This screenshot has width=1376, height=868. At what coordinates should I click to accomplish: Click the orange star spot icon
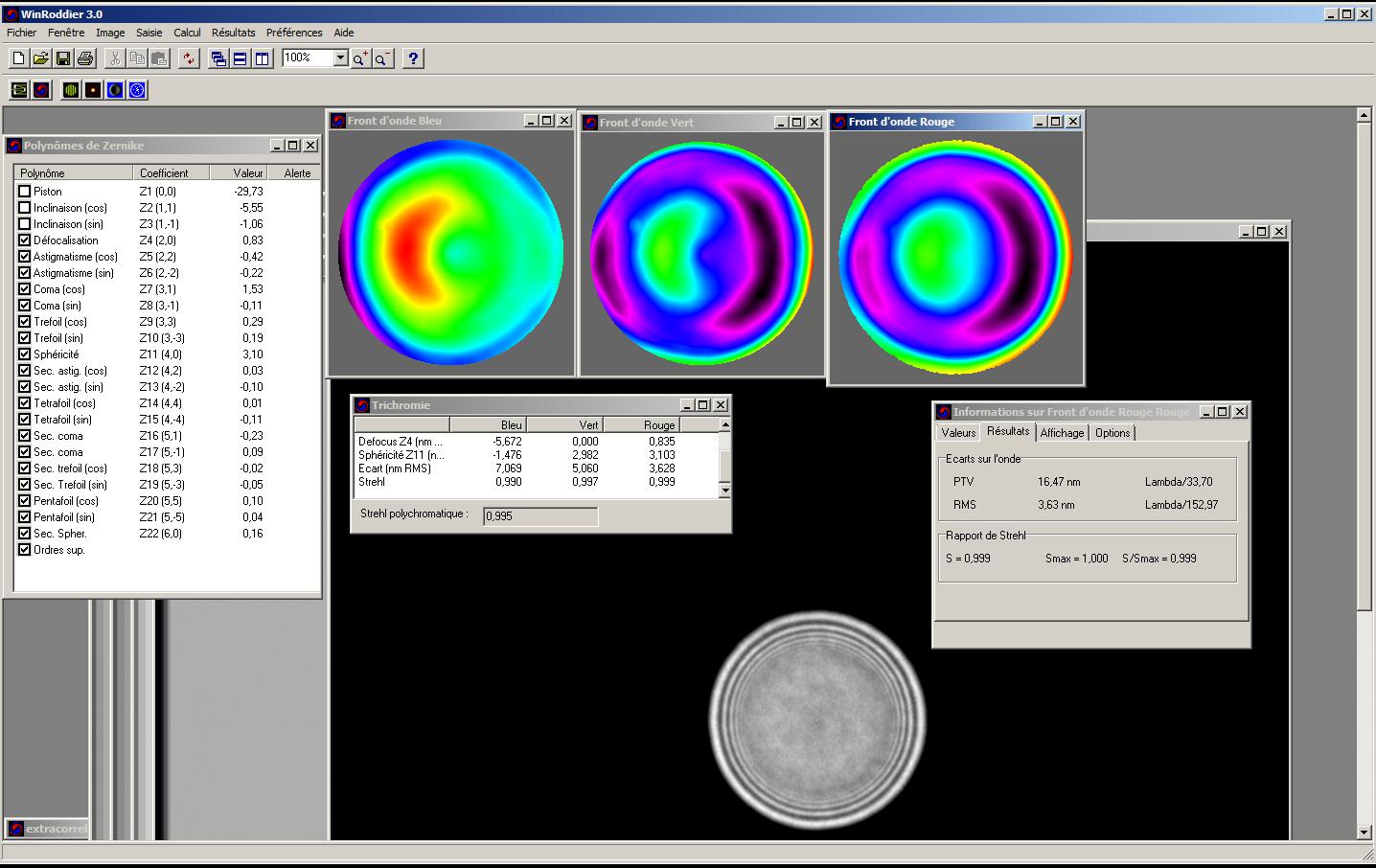point(93,90)
